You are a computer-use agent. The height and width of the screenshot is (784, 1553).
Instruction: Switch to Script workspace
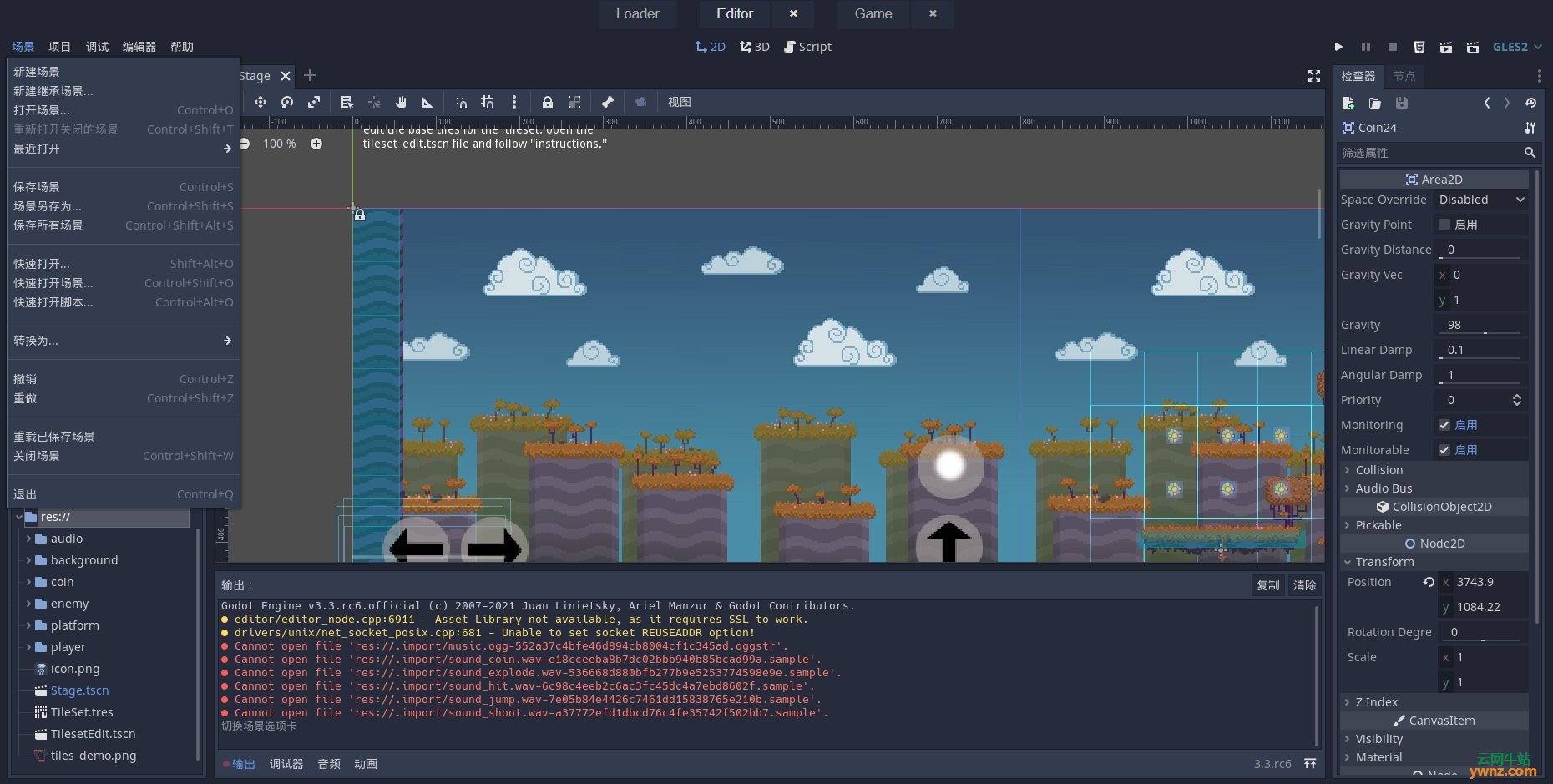[807, 47]
